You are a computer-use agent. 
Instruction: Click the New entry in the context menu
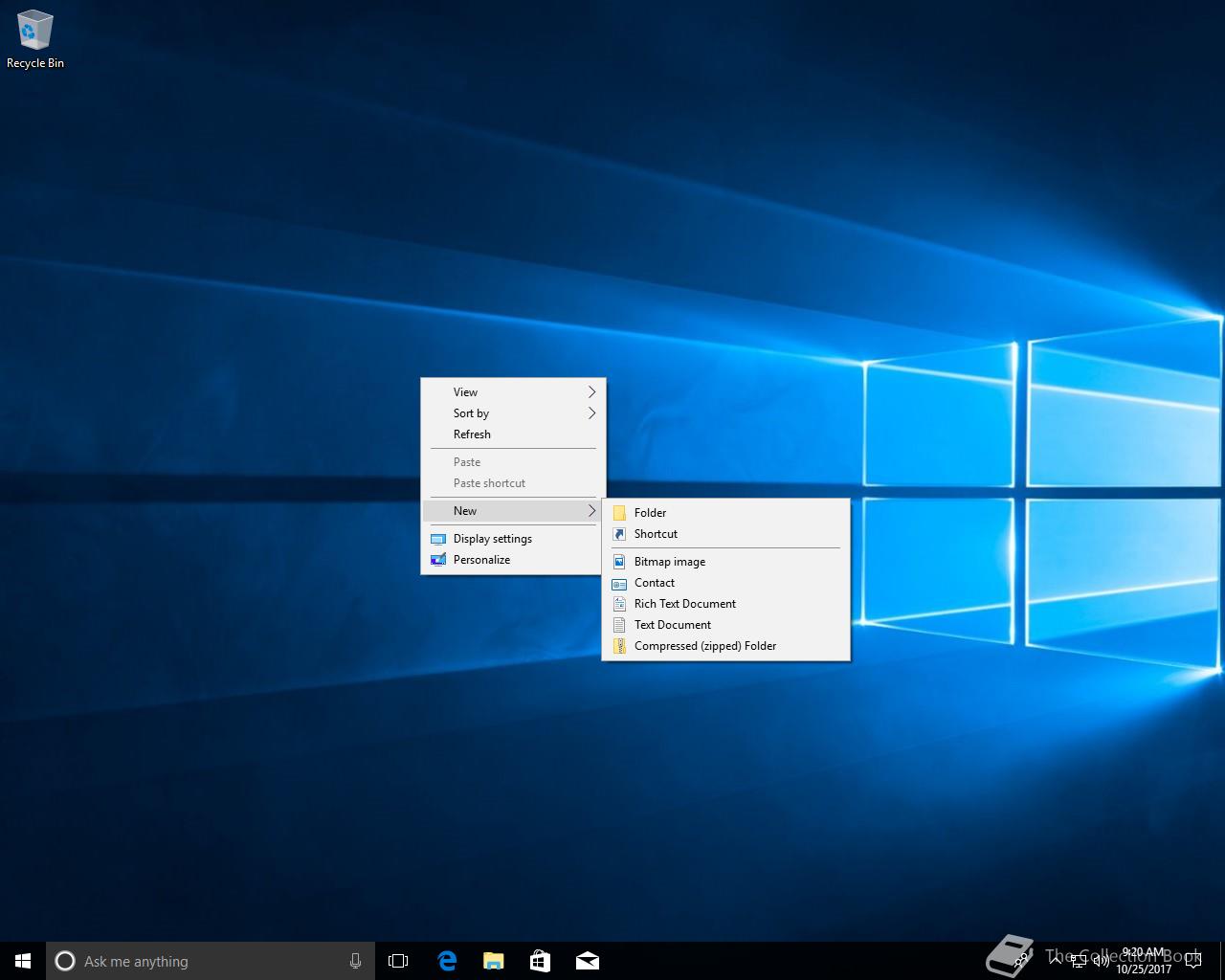(513, 511)
